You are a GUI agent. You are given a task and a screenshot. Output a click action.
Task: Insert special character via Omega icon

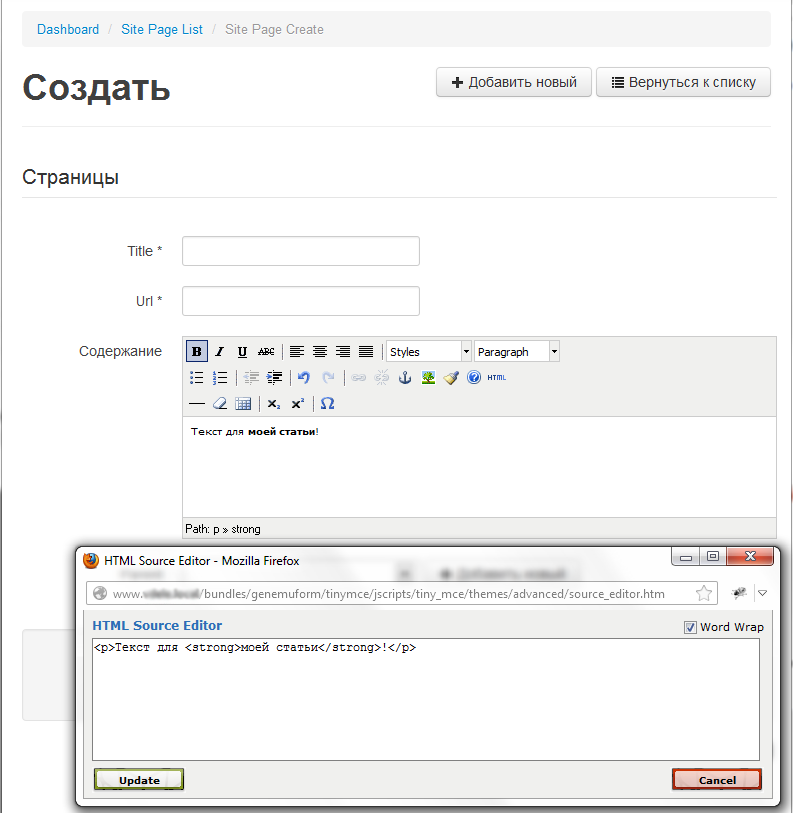coord(327,403)
